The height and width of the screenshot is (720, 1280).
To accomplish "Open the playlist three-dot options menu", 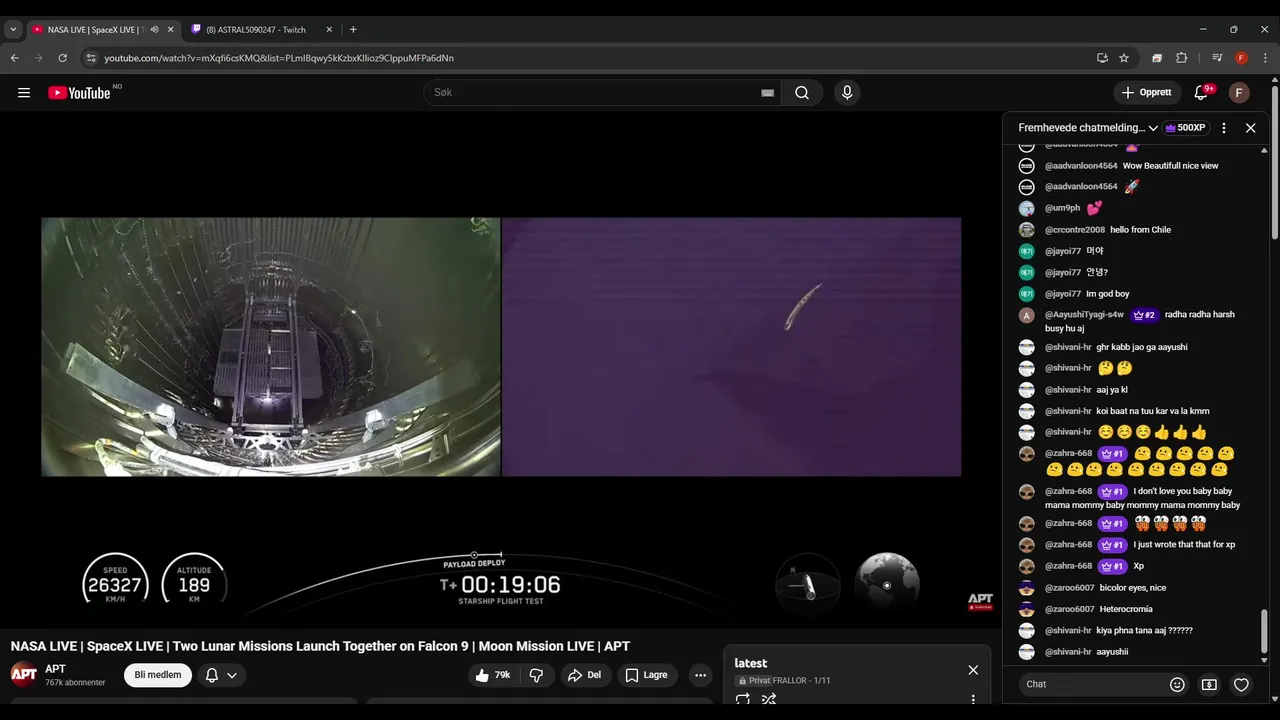I will pyautogui.click(x=973, y=700).
